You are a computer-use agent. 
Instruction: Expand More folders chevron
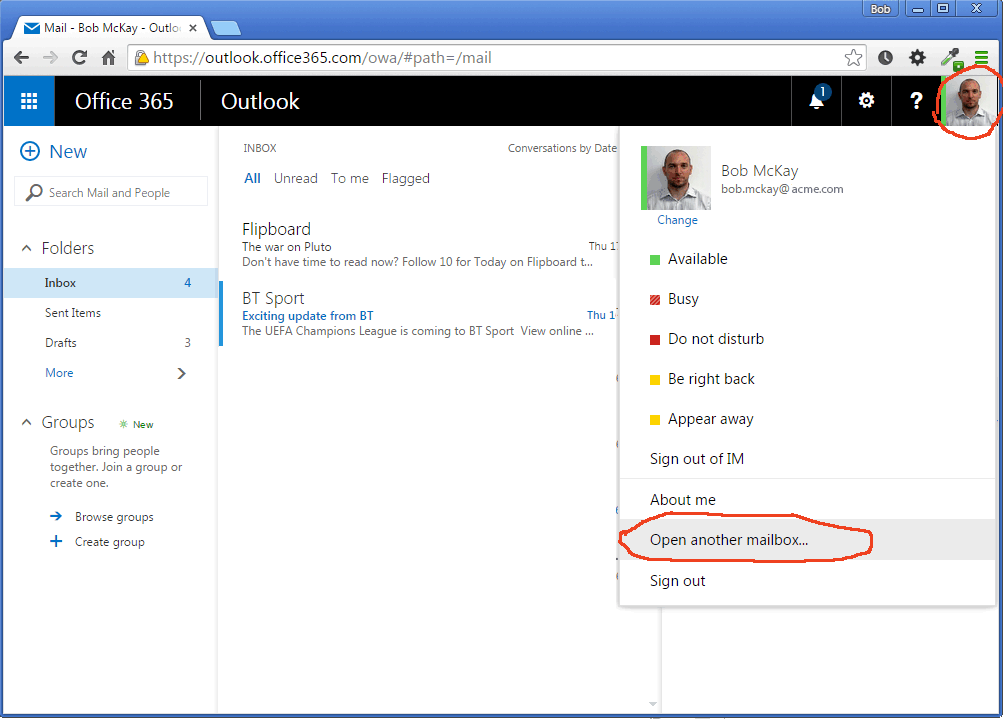point(181,373)
